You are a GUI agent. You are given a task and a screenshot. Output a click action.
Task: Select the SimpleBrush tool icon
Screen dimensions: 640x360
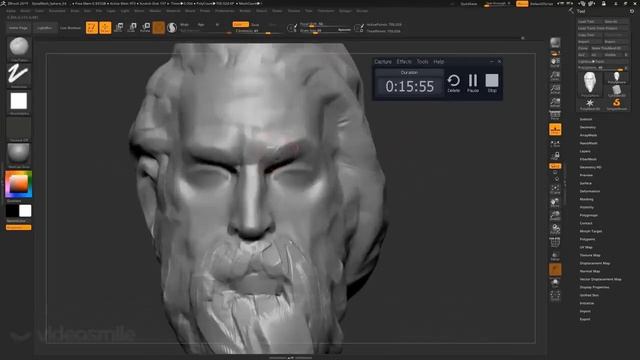[x=617, y=104]
